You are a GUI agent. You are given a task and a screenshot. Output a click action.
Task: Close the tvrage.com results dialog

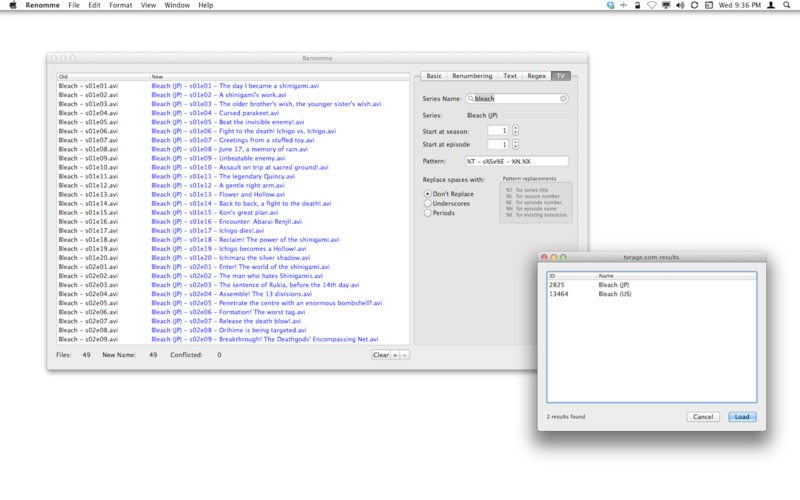544,257
